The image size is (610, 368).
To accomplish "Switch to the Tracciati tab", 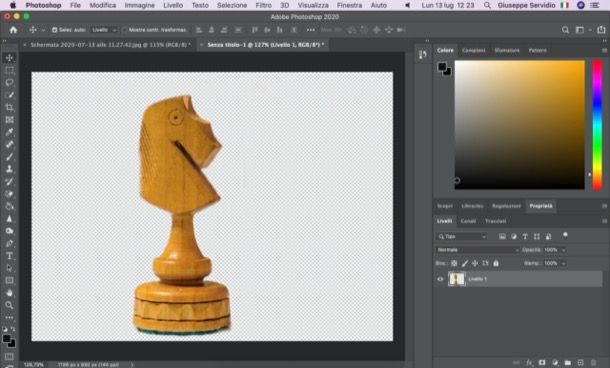I will (x=495, y=221).
